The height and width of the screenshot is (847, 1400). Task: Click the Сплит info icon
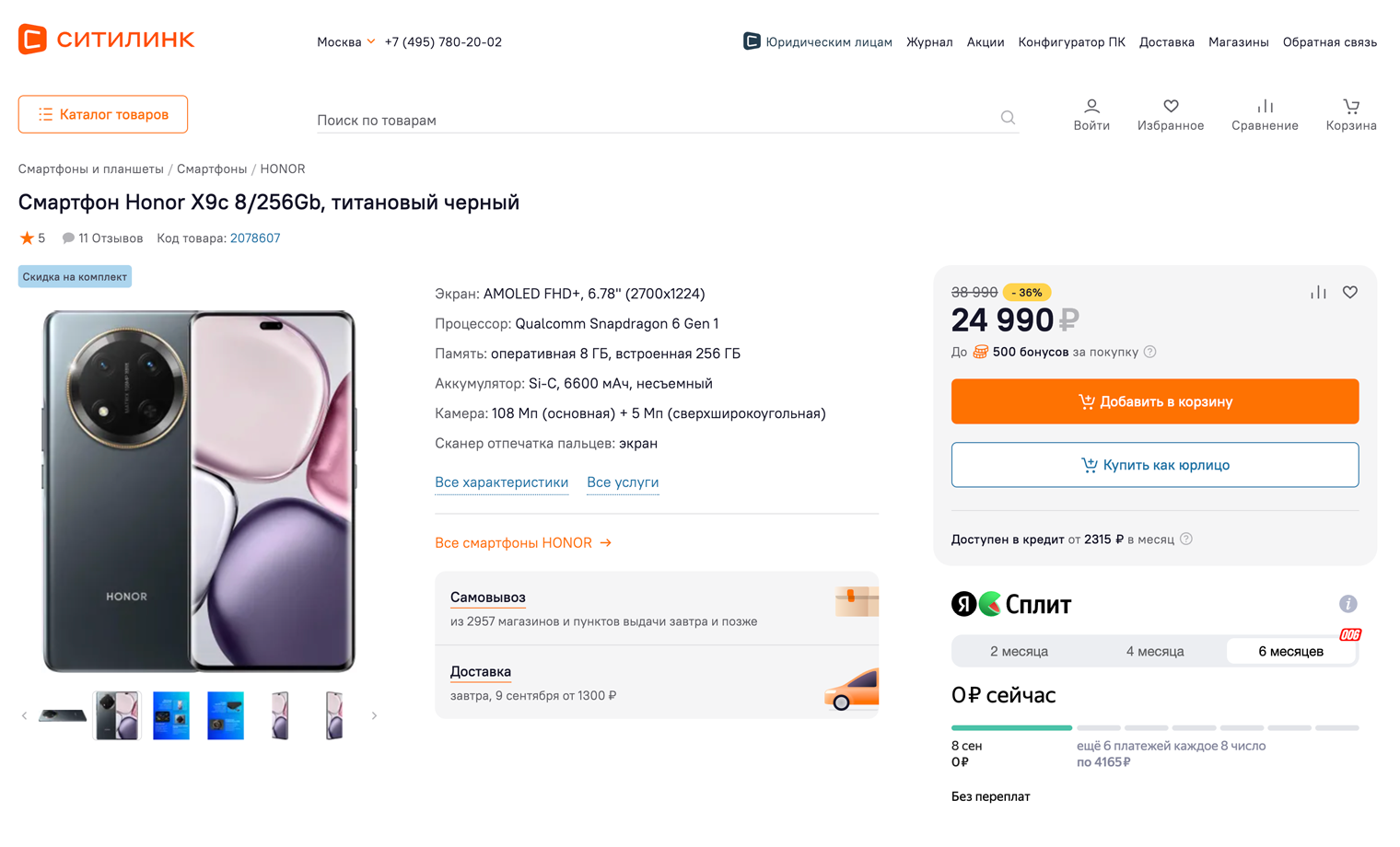[1347, 604]
